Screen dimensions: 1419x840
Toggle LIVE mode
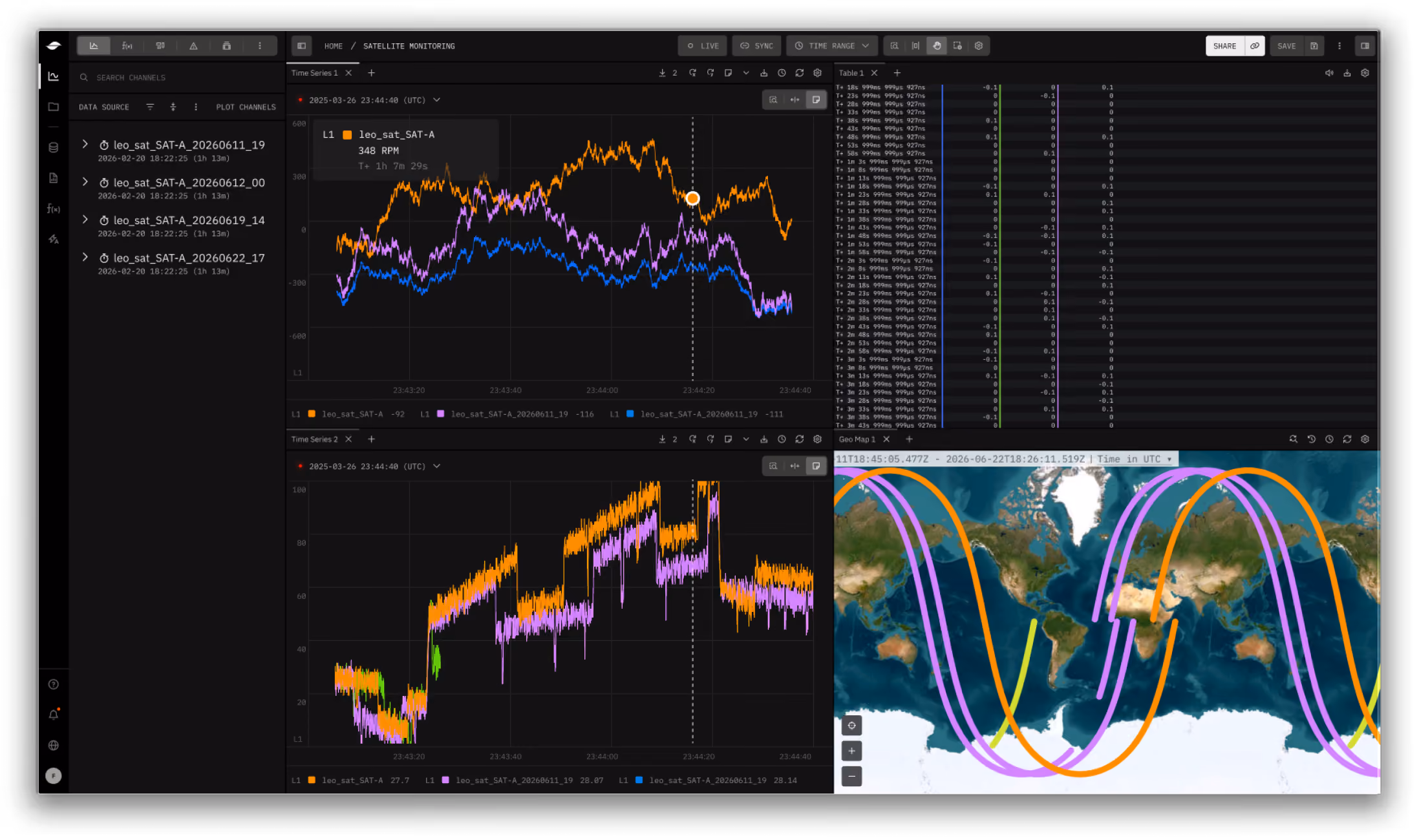tap(703, 46)
